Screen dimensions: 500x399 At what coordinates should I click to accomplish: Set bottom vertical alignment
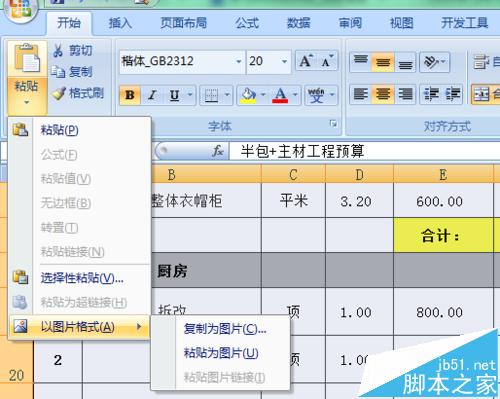[x=405, y=62]
